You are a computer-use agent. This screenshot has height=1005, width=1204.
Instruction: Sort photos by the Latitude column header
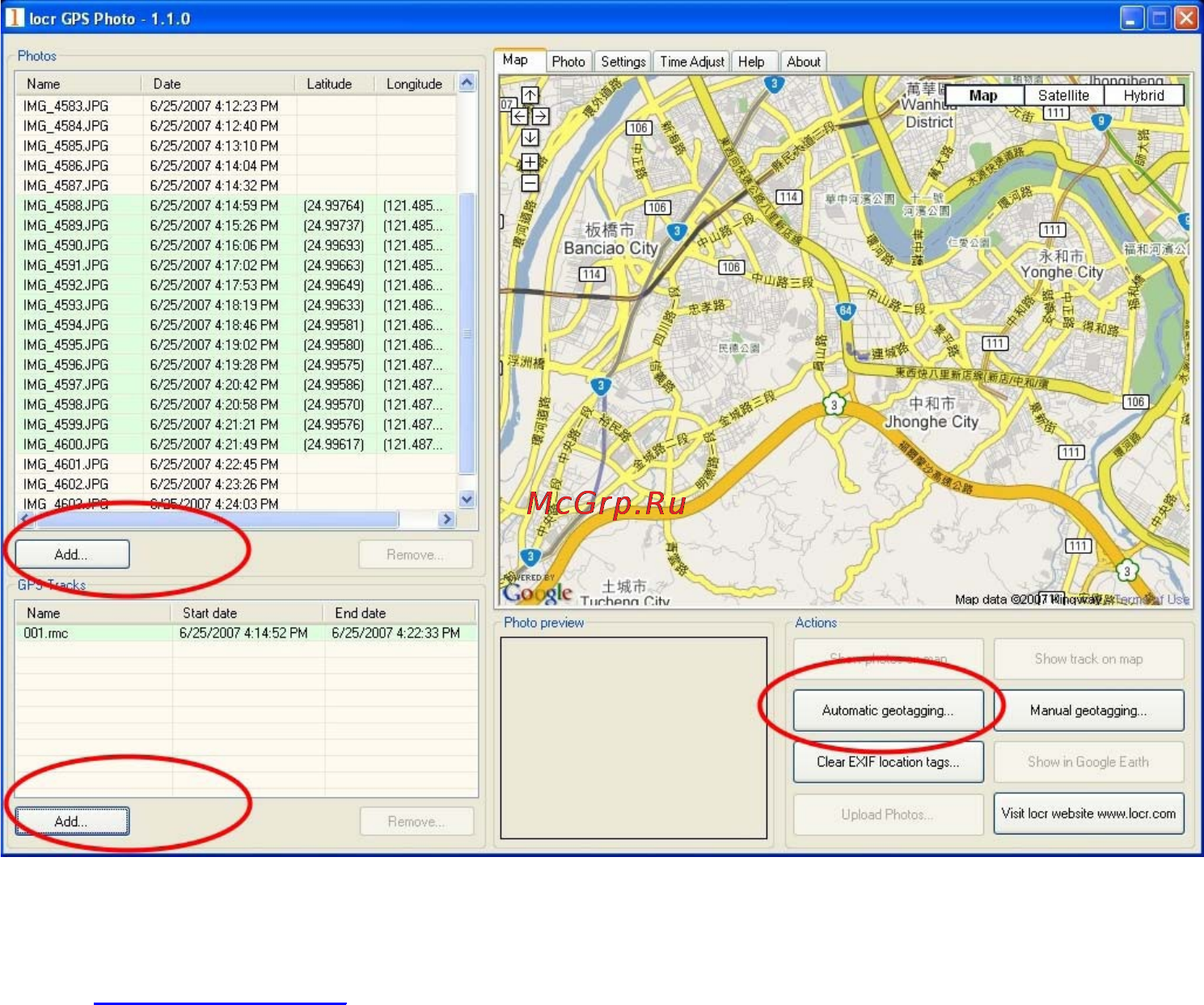336,83
